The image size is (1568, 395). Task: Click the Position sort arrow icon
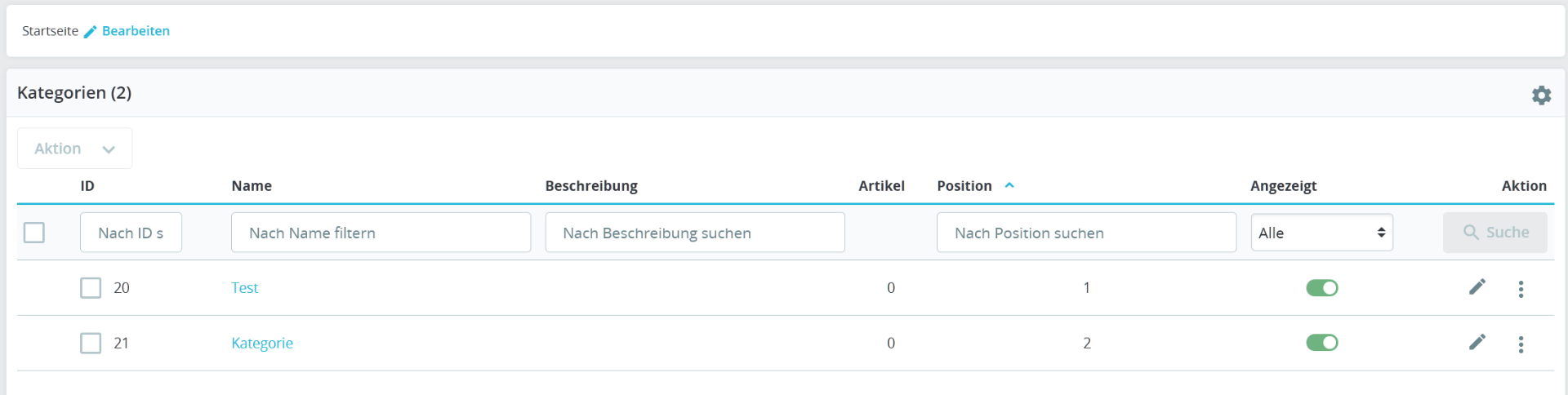[1009, 185]
